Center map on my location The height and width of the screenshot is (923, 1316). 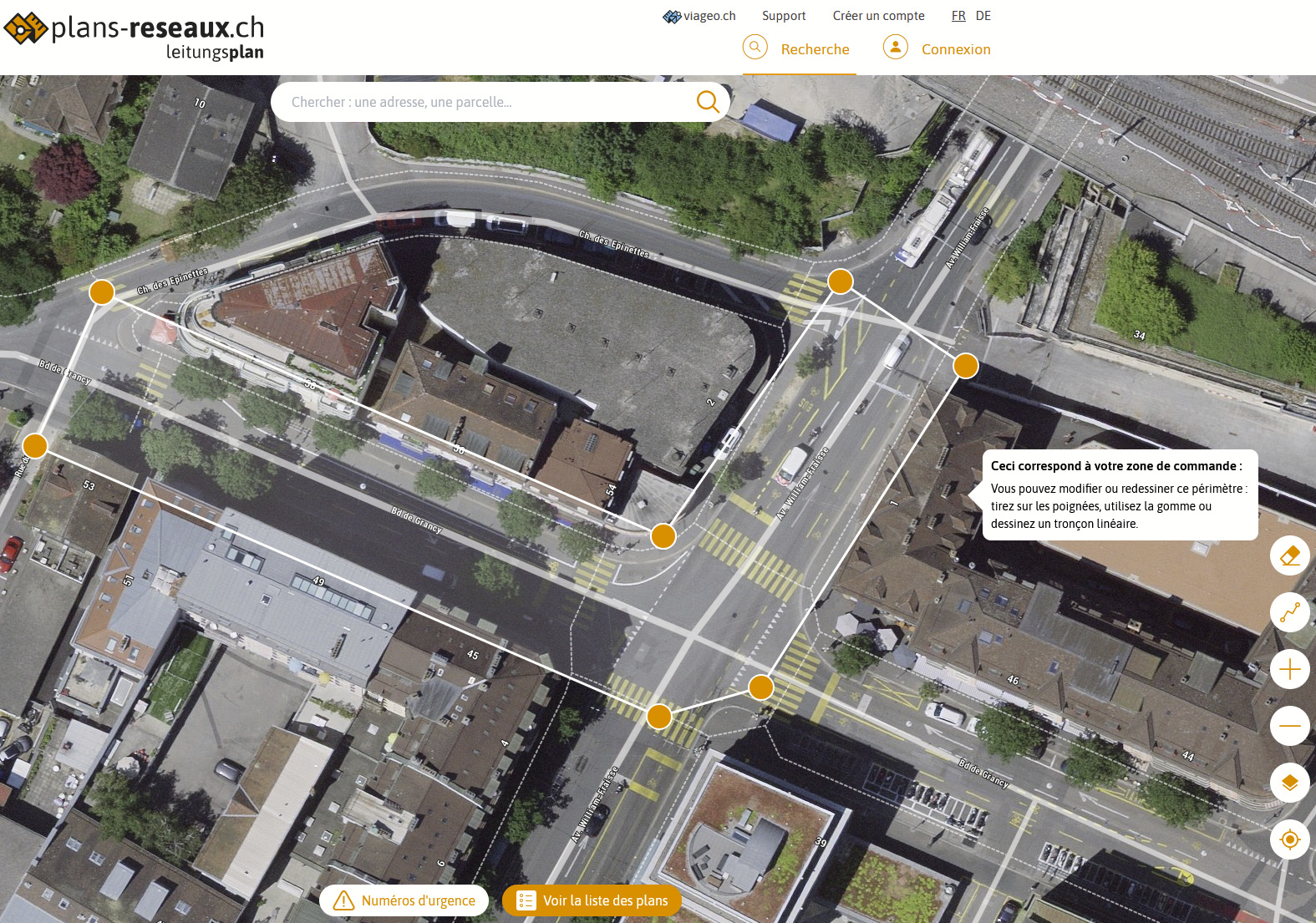(x=1289, y=839)
